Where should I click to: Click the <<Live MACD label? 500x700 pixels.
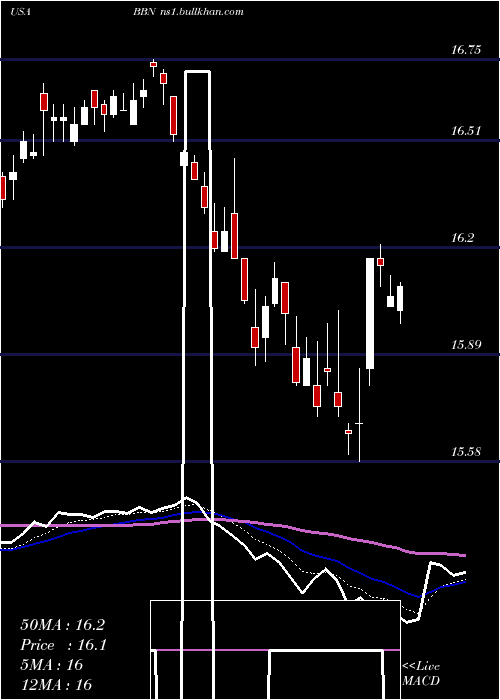421,673
